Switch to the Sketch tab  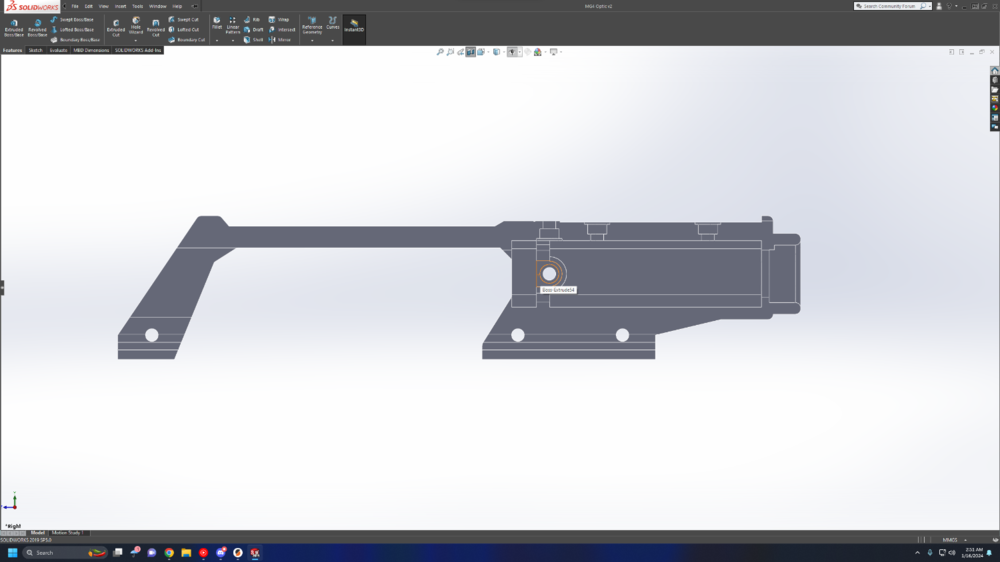pyautogui.click(x=35, y=50)
